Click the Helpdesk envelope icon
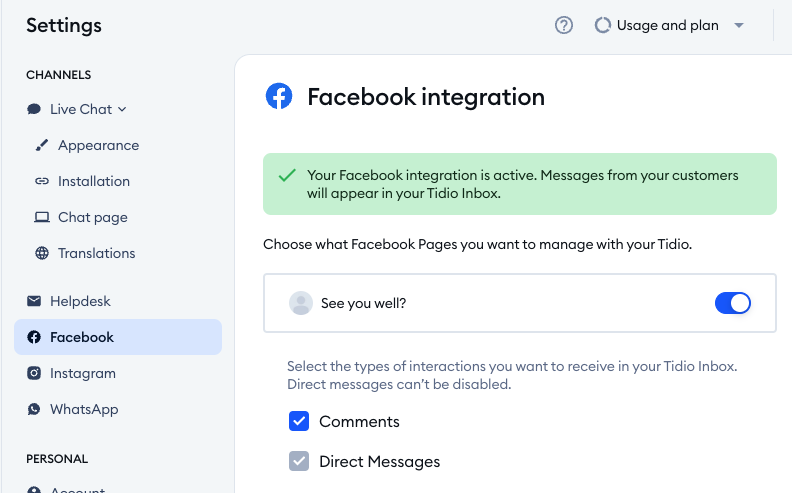 (34, 301)
